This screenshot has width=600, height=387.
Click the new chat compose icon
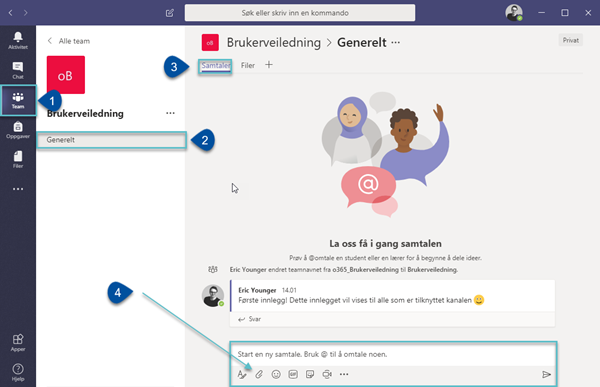[x=170, y=13]
